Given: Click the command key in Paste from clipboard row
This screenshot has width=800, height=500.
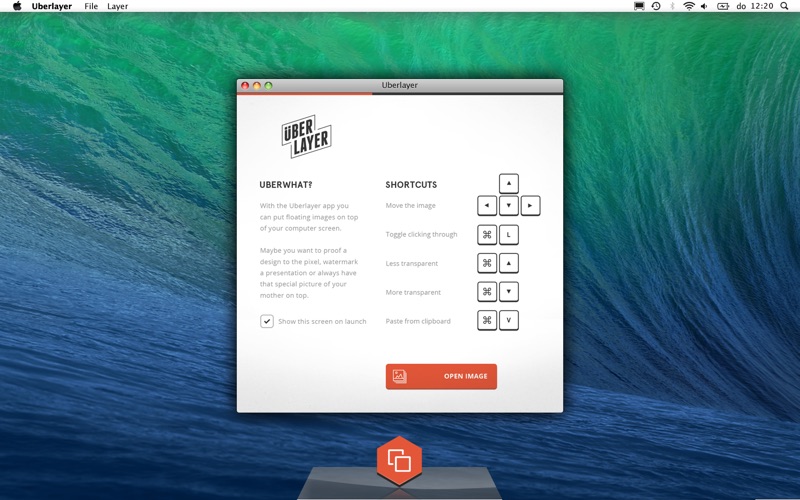Looking at the screenshot, I should pyautogui.click(x=487, y=320).
